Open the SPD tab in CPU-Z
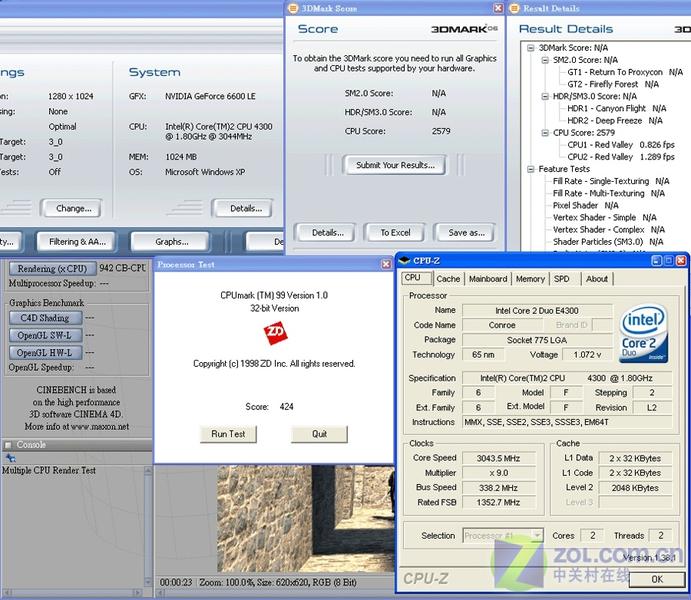The height and width of the screenshot is (600, 691). click(562, 279)
